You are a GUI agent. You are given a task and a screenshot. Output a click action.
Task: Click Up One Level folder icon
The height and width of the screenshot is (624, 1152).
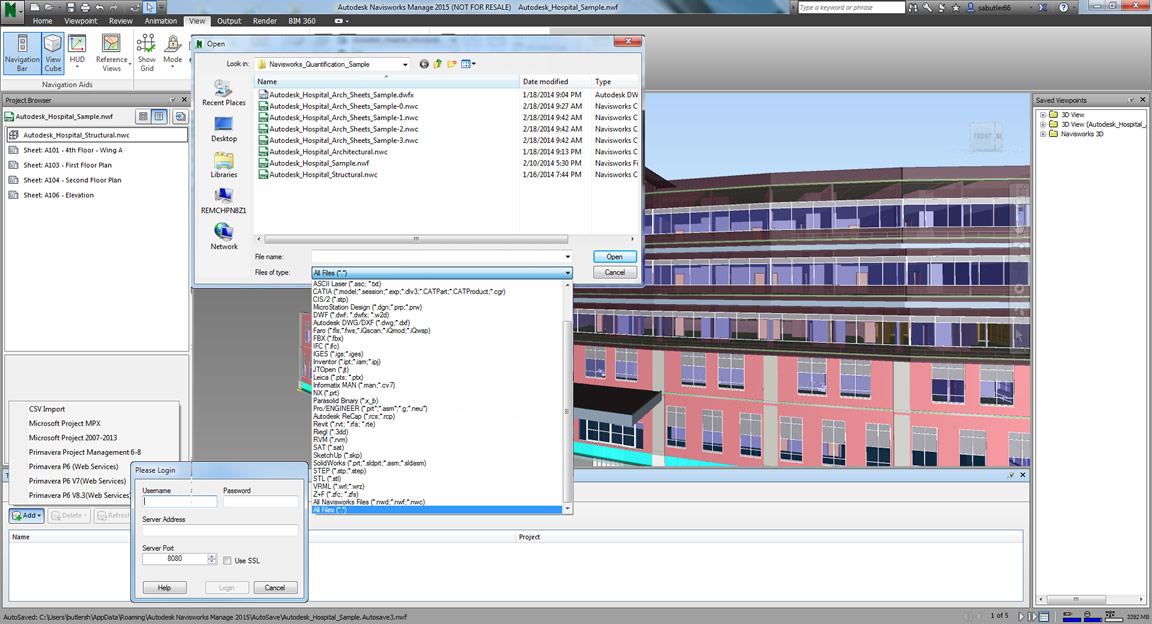(438, 64)
